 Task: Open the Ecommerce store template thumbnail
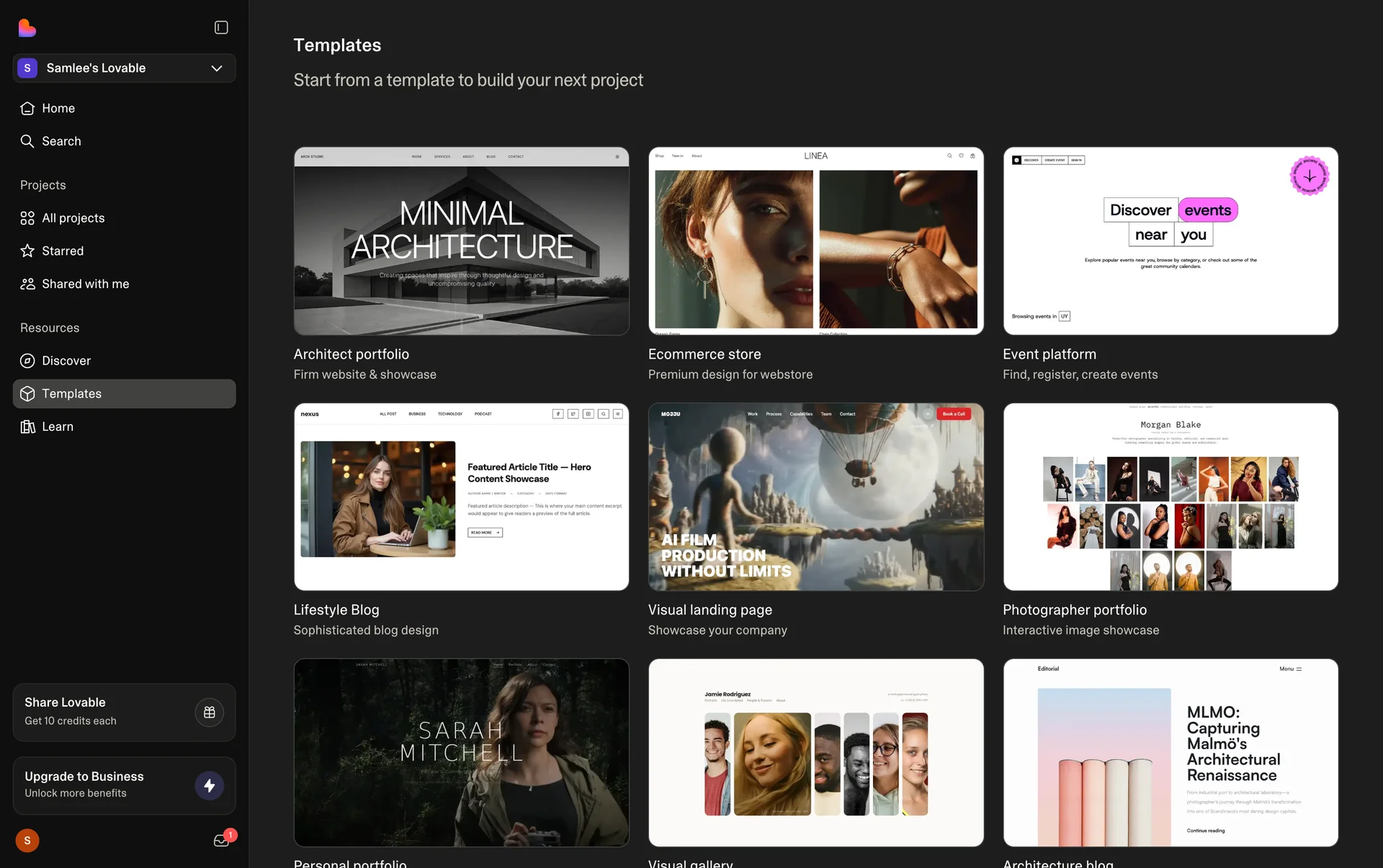point(815,241)
